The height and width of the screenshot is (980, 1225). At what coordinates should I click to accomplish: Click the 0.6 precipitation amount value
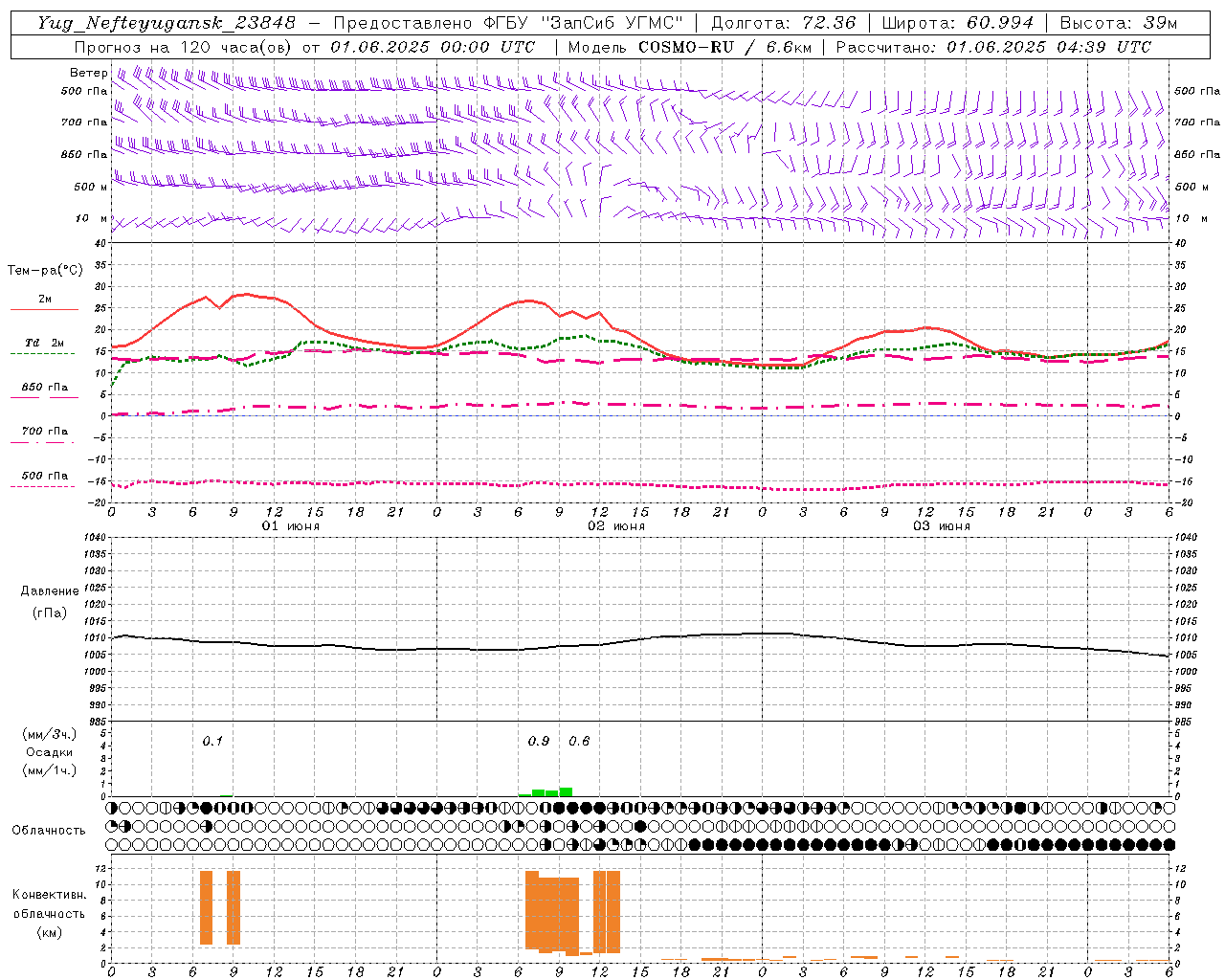click(x=579, y=741)
